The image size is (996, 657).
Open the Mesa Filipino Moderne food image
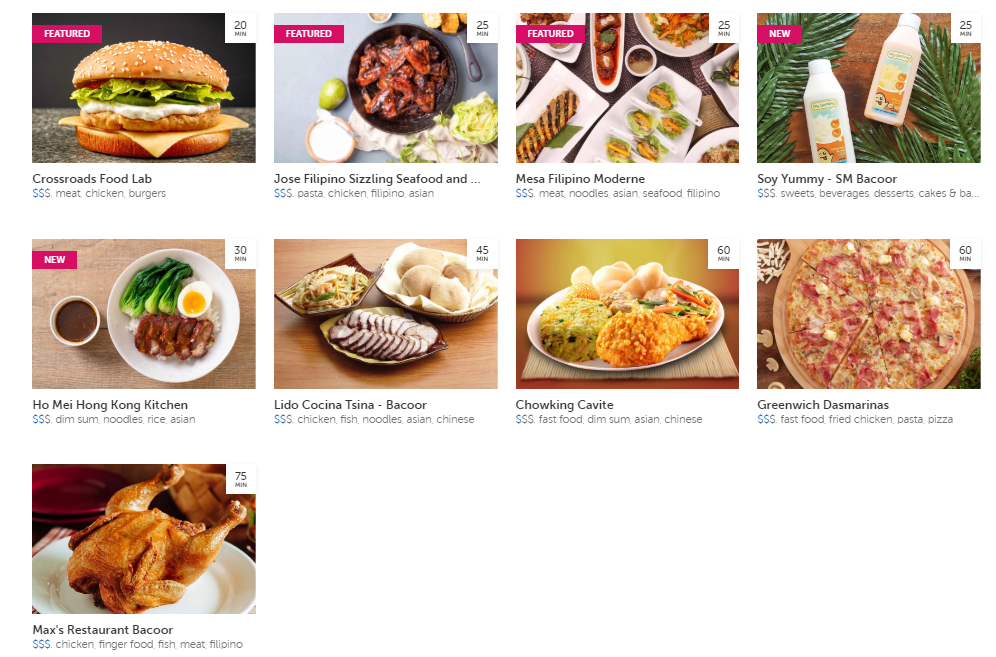click(x=627, y=88)
